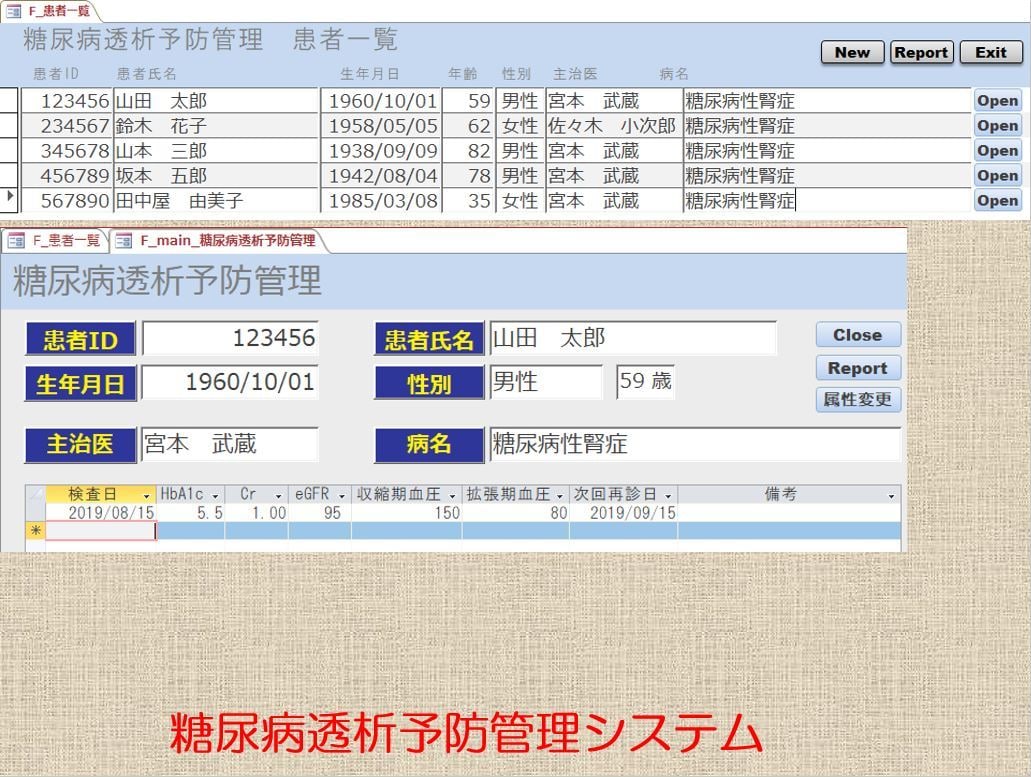Open the Cr column filter dropdown
The image size is (1031, 777).
point(279,495)
